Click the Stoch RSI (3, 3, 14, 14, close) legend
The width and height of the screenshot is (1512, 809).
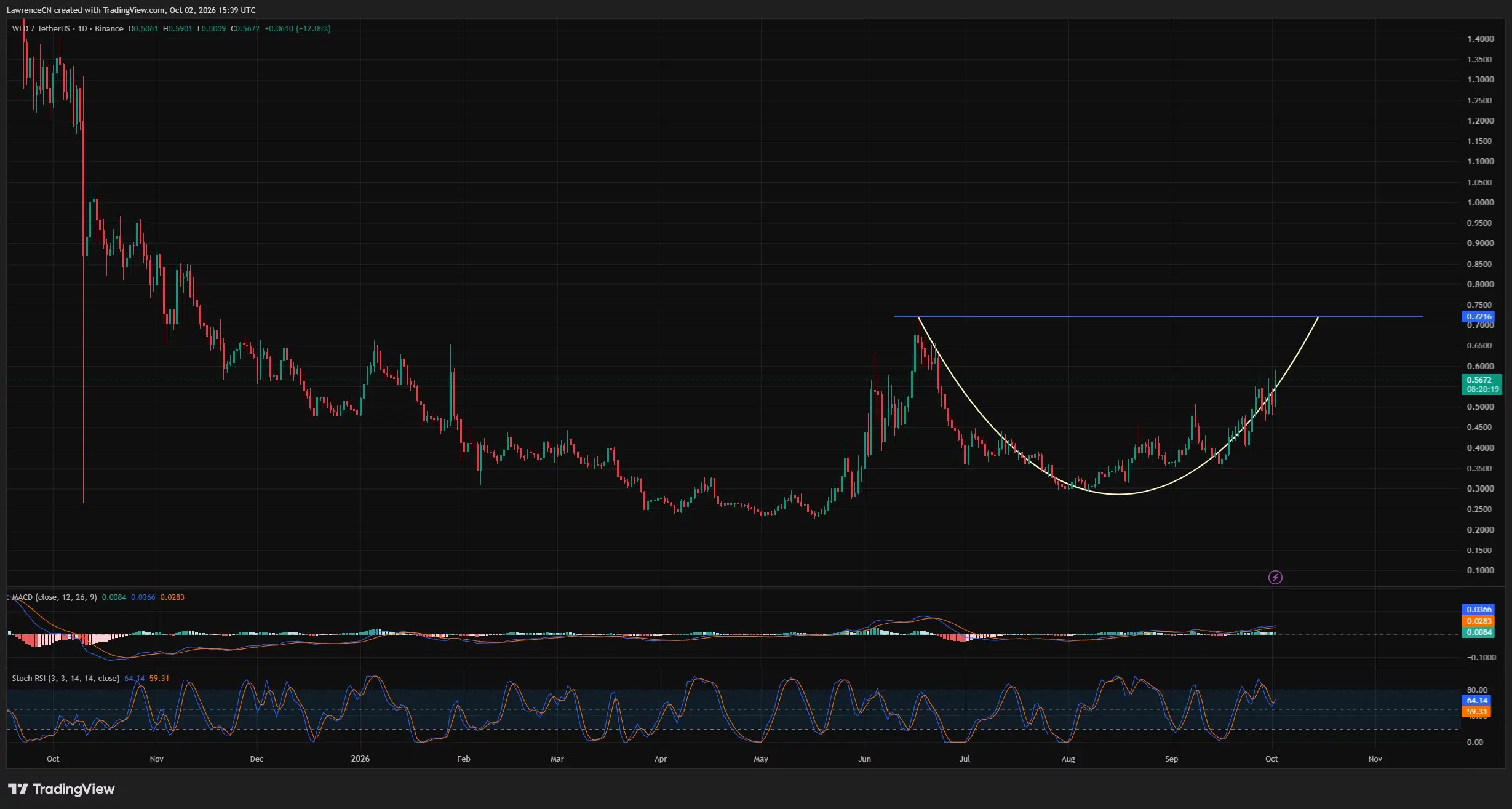(66, 678)
